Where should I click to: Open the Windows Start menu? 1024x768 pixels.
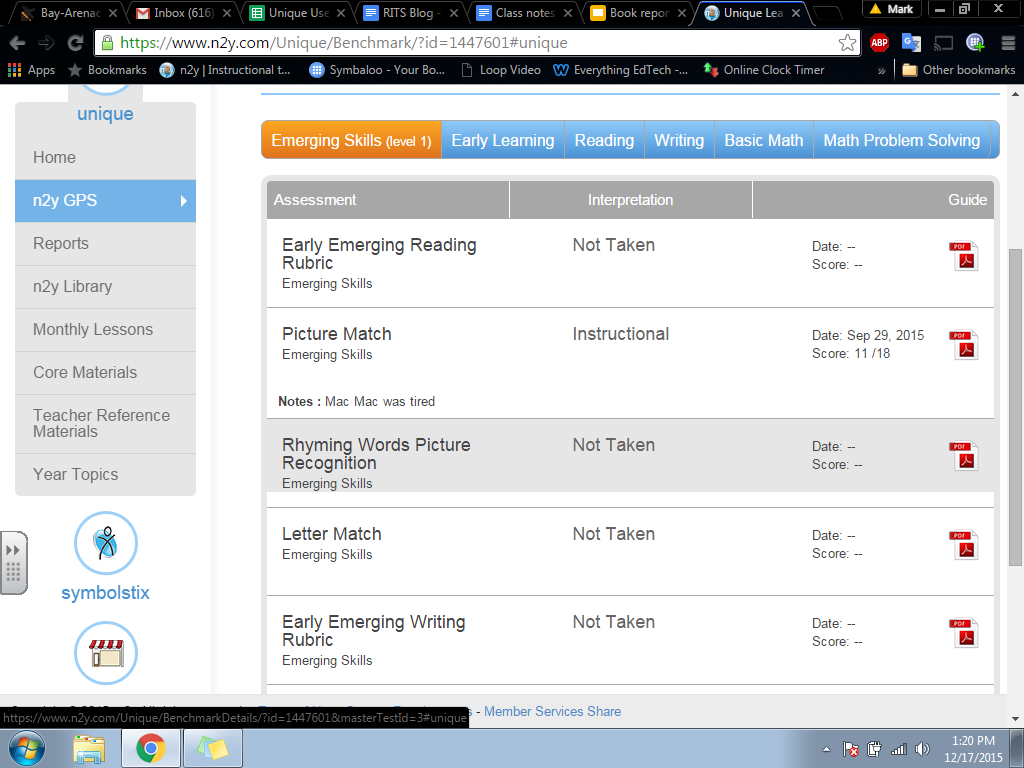pyautogui.click(x=26, y=748)
